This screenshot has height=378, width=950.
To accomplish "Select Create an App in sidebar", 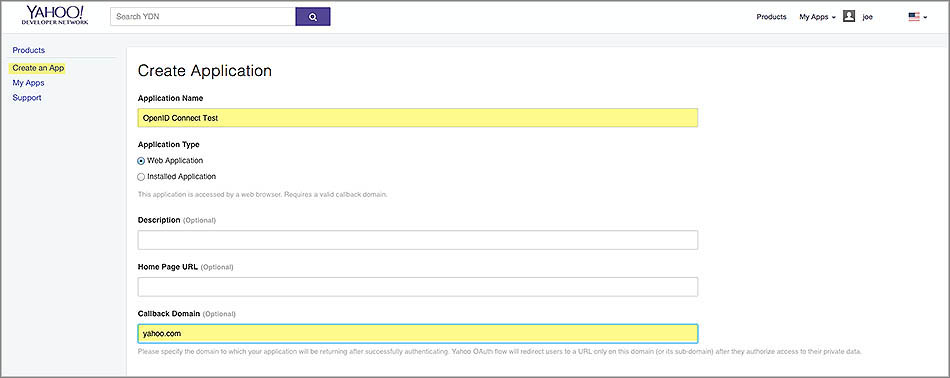I will click(x=38, y=68).
